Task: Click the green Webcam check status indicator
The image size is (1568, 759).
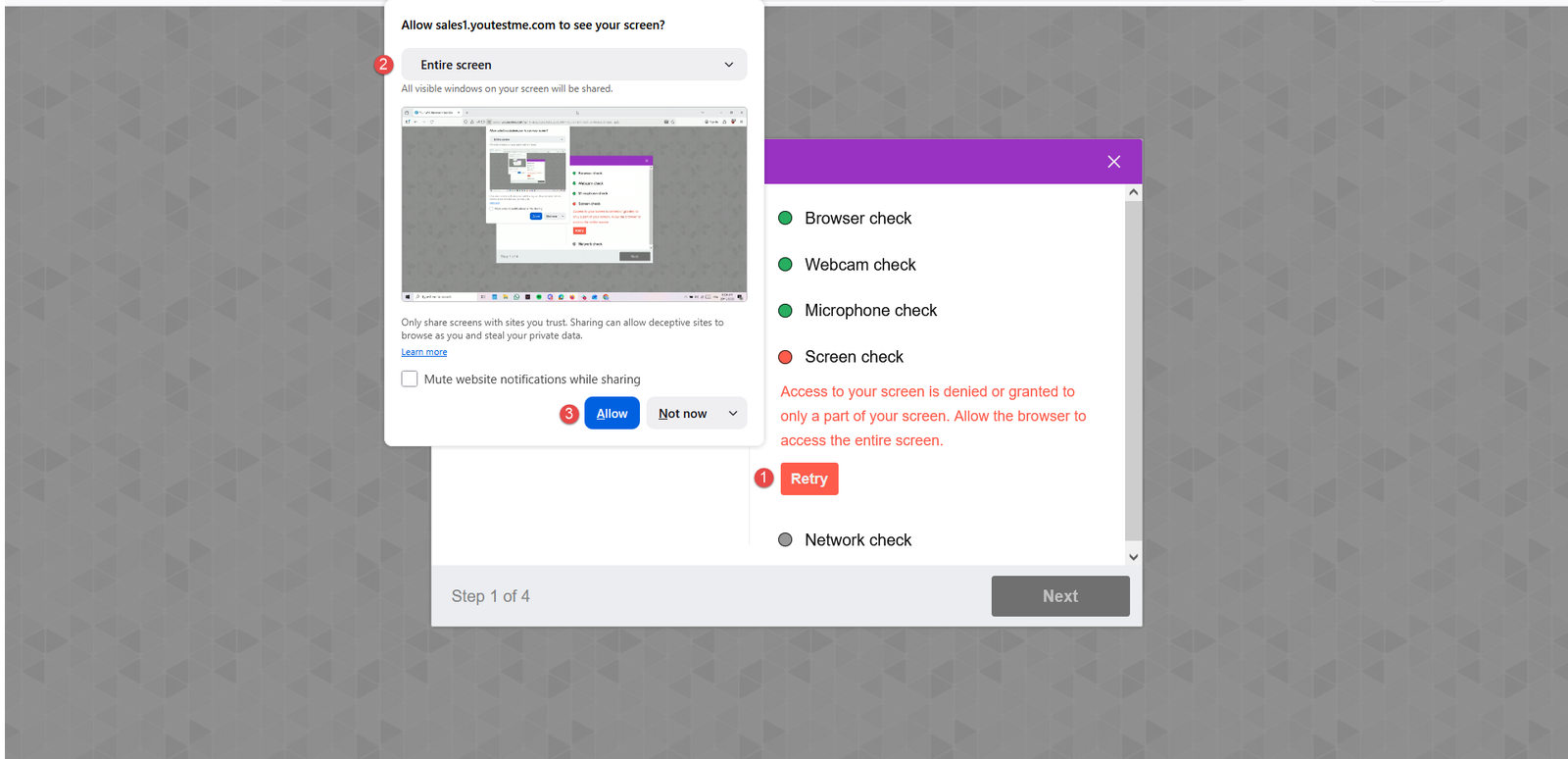Action: click(785, 264)
